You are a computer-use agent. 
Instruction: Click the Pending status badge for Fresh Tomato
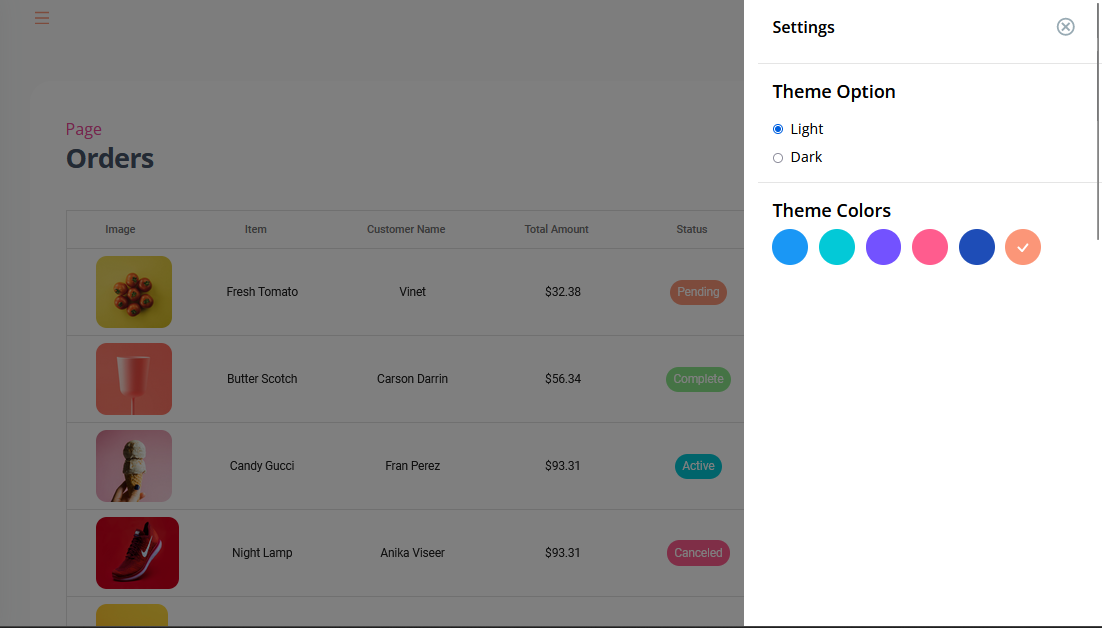[698, 292]
